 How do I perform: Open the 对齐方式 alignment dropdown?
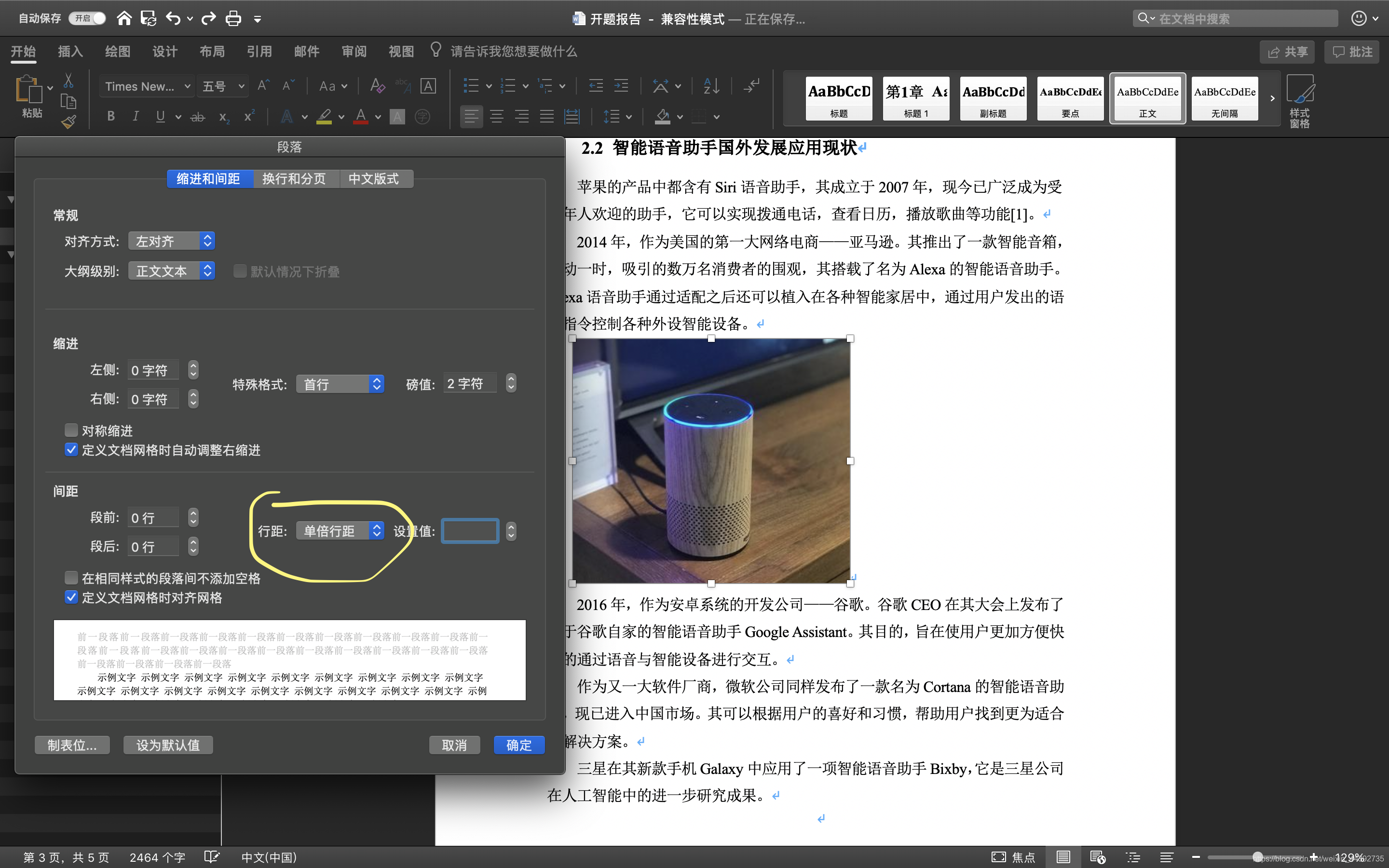(x=172, y=241)
